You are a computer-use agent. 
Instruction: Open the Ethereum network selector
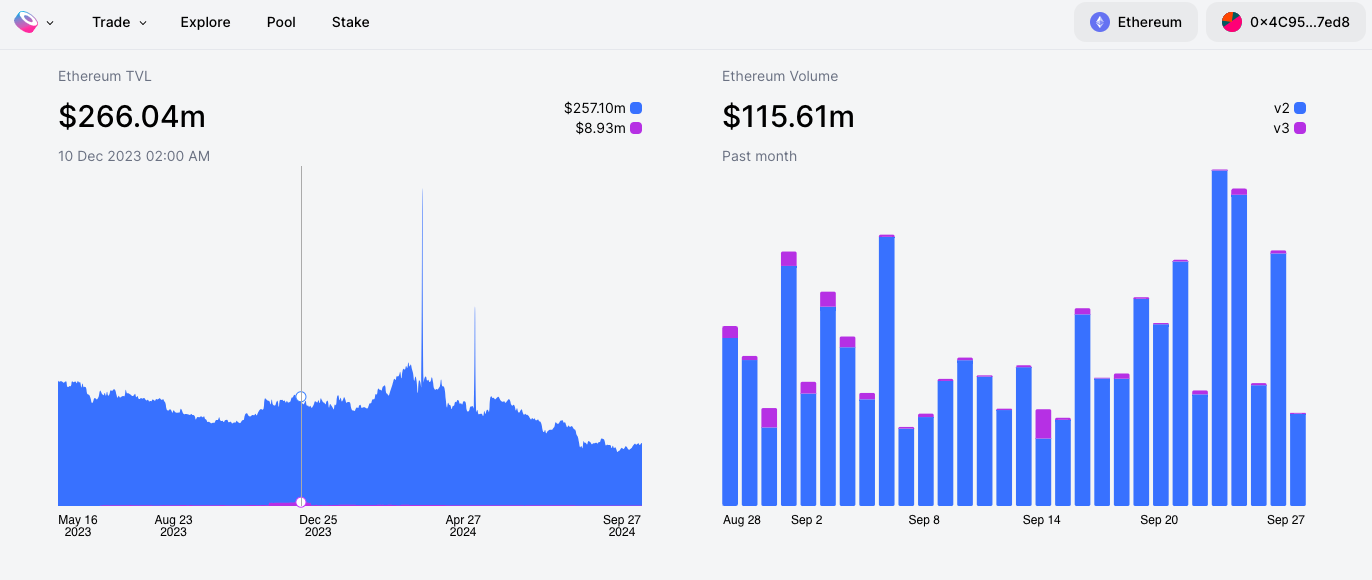point(1136,22)
